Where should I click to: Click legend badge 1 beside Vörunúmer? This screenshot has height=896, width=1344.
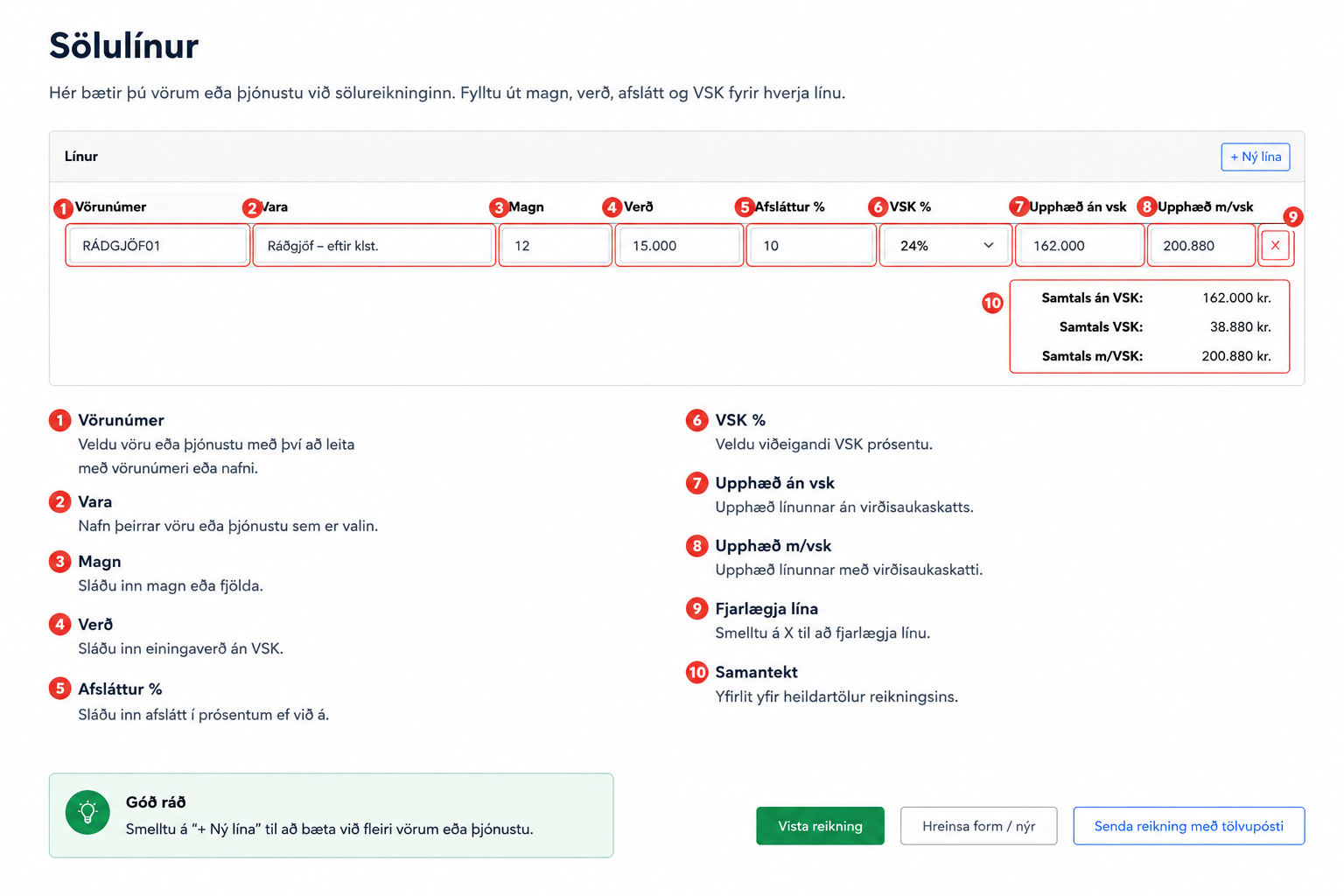click(x=59, y=420)
